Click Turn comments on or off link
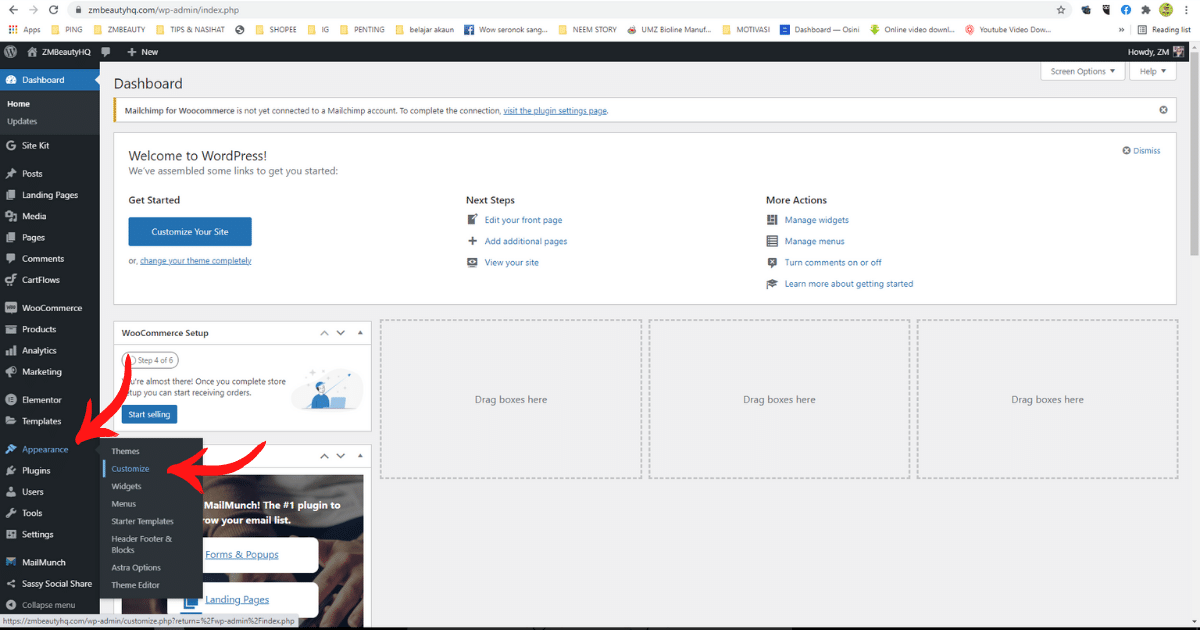This screenshot has width=1200, height=630. (833, 262)
